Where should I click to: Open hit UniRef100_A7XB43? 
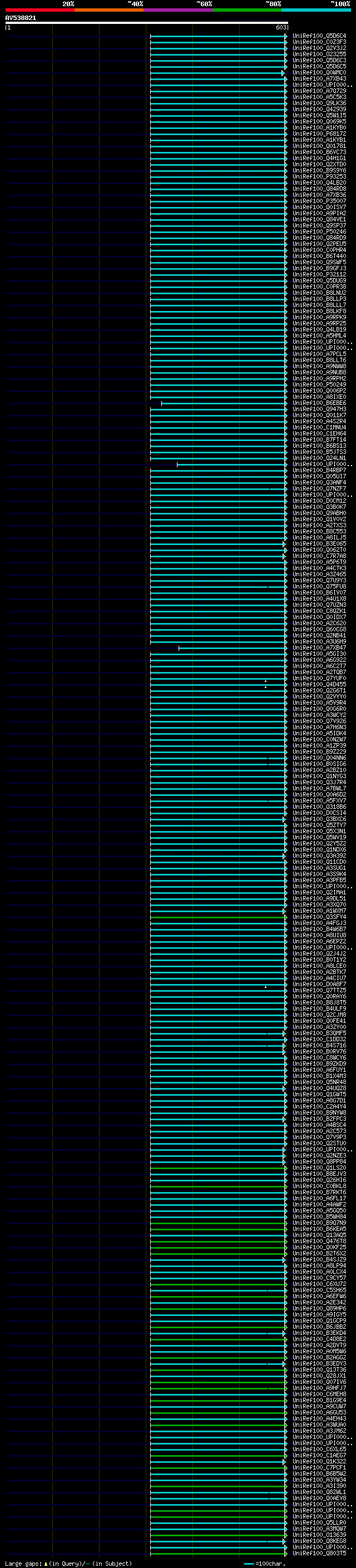319,78
